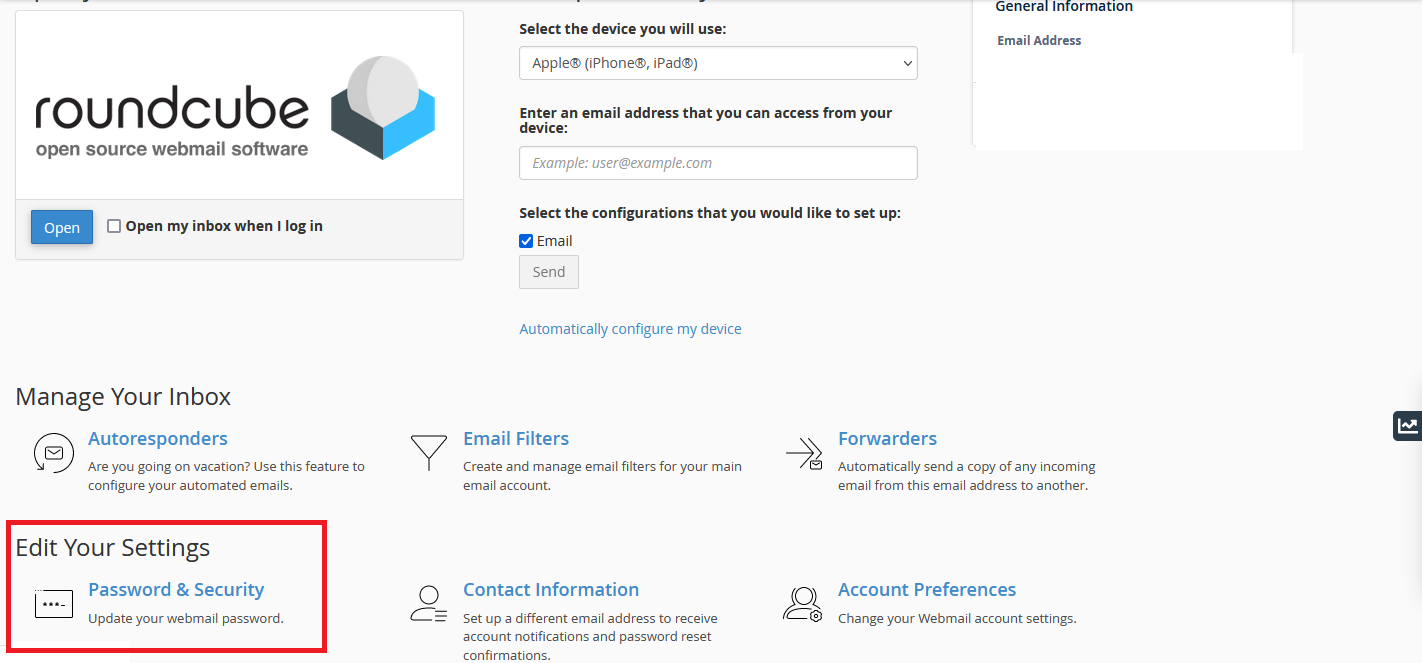Click the Forwarders arrow icon
Image resolution: width=1422 pixels, height=663 pixels.
(804, 453)
